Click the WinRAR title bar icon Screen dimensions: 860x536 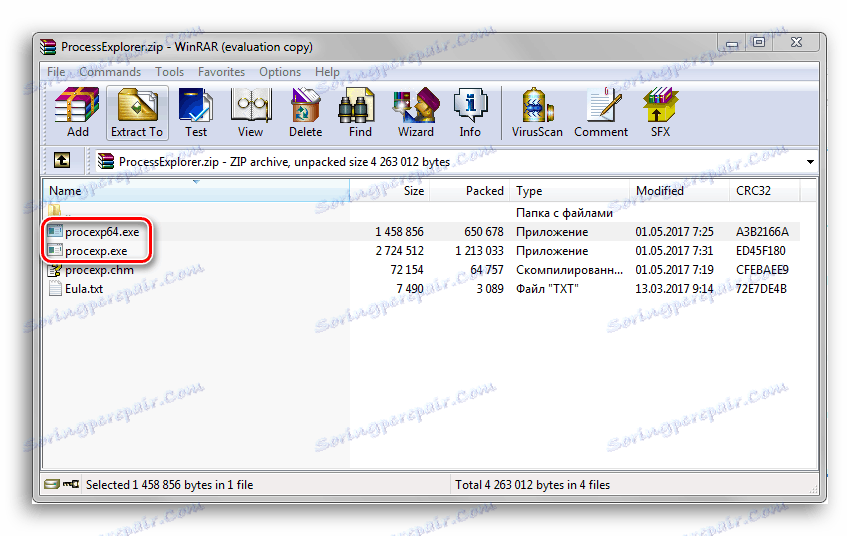pos(48,47)
